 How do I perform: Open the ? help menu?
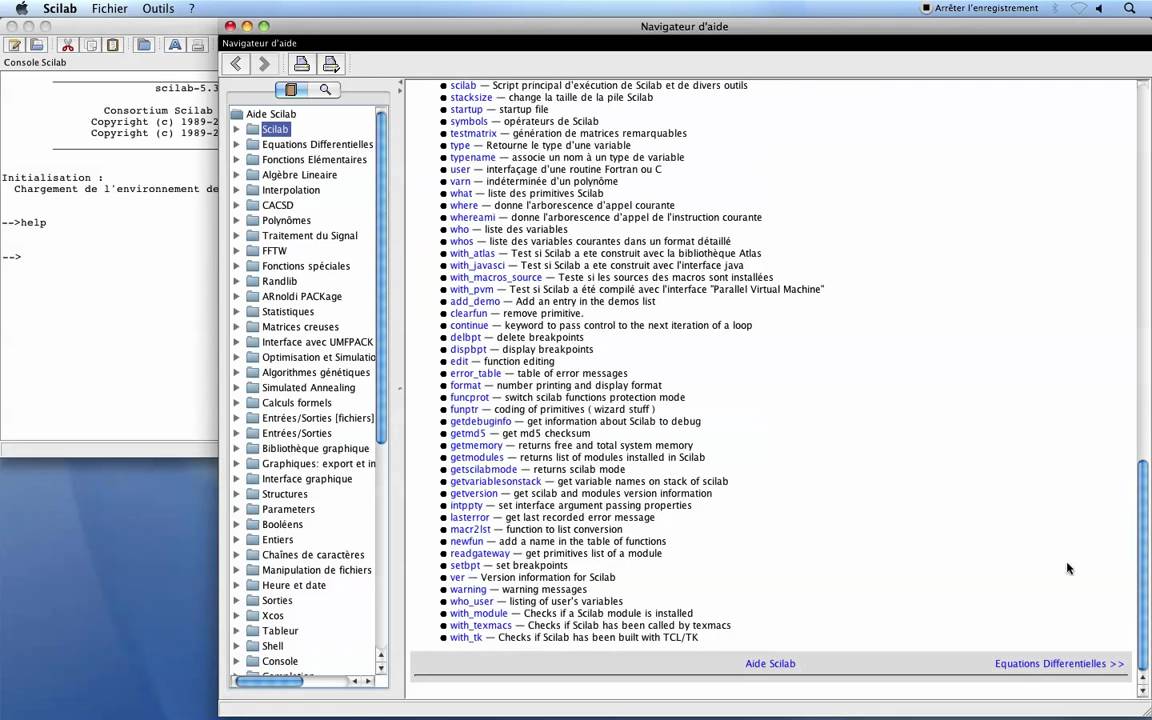pos(192,9)
